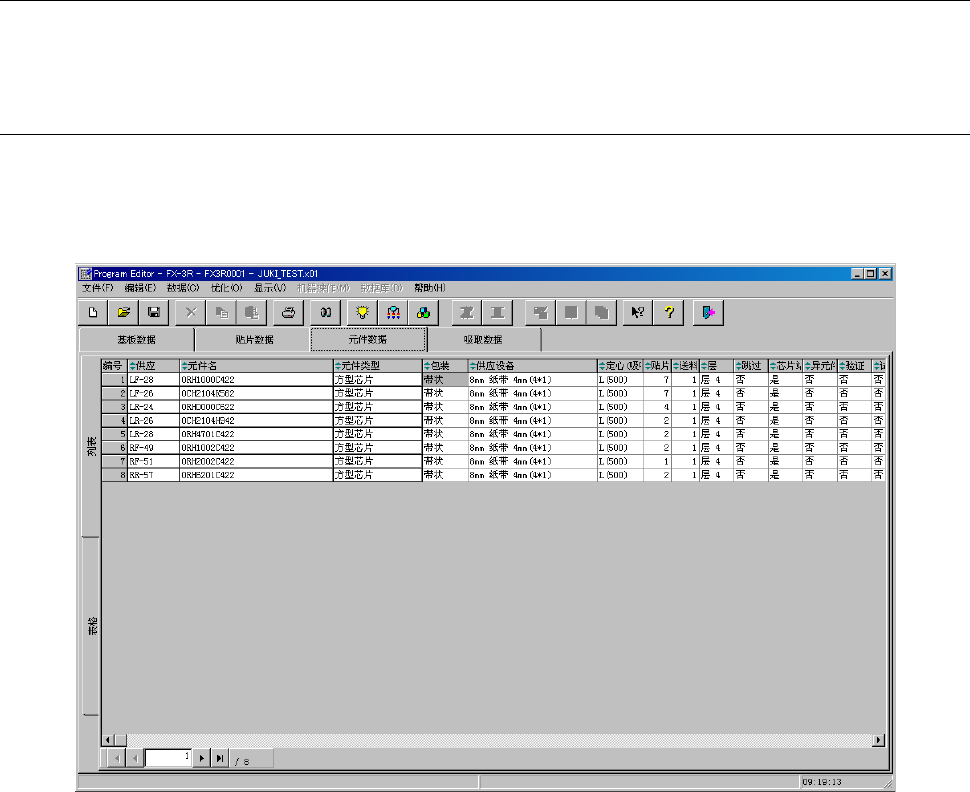Select cell RF-49 in row 6
Screen dimensions: 970x792
tap(153, 448)
